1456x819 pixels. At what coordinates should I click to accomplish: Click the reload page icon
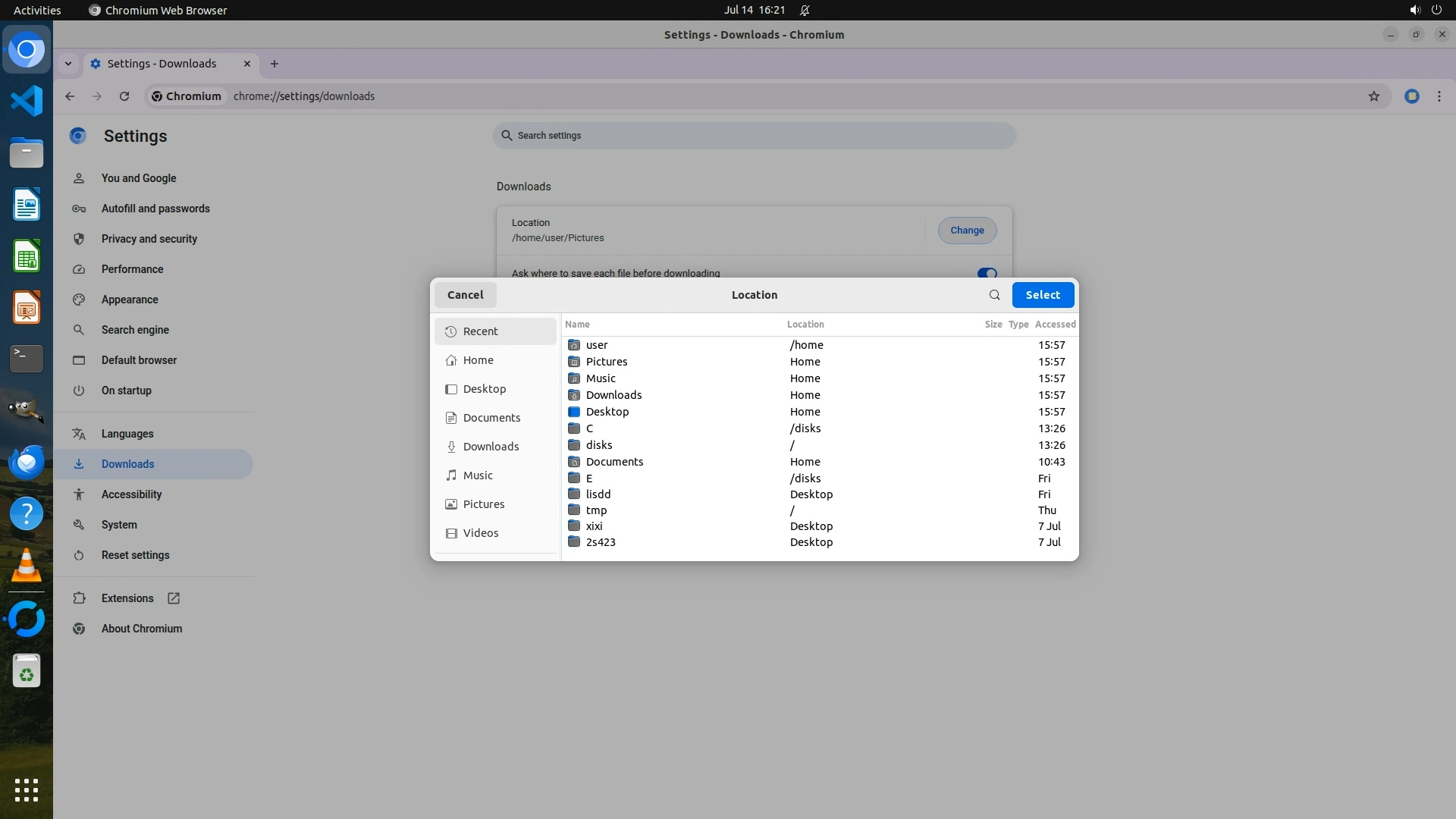124,96
